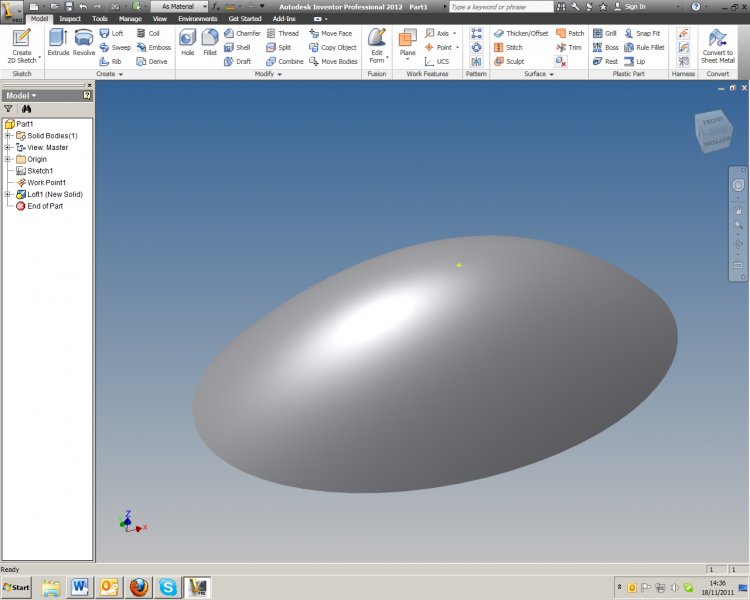Open the Manage tab
The height and width of the screenshot is (600, 750).
point(130,19)
